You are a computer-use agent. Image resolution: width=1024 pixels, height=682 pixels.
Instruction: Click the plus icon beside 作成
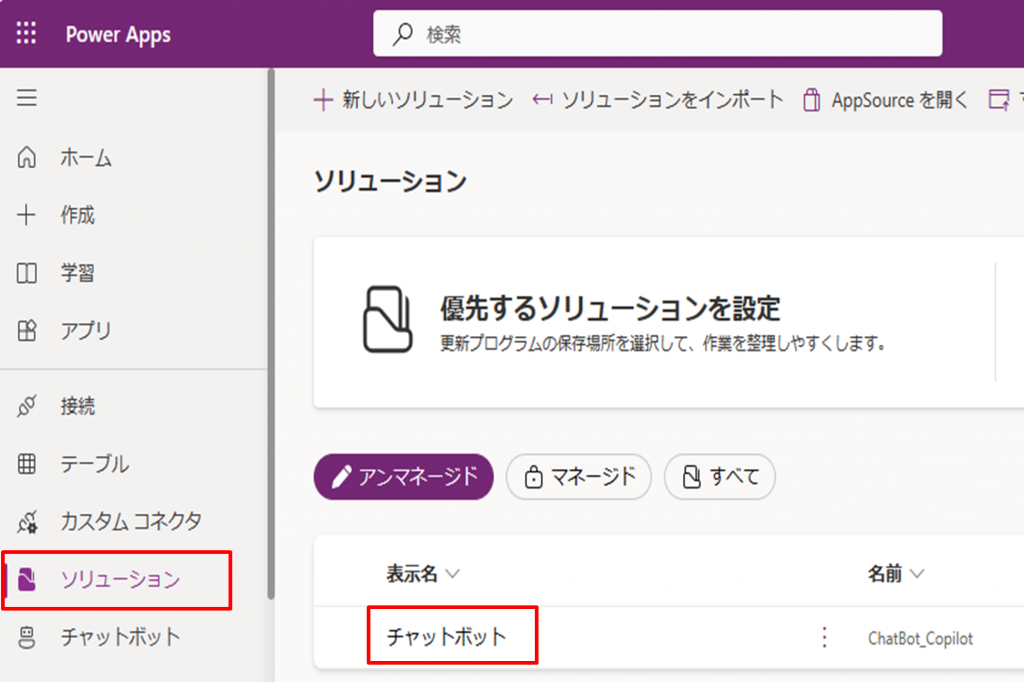pyautogui.click(x=27, y=215)
